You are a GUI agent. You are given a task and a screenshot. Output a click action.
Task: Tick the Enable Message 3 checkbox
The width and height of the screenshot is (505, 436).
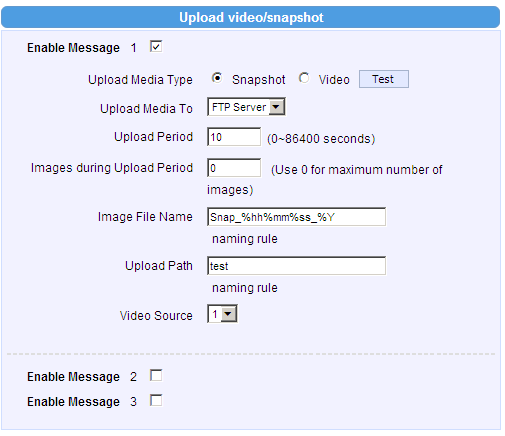pos(156,400)
